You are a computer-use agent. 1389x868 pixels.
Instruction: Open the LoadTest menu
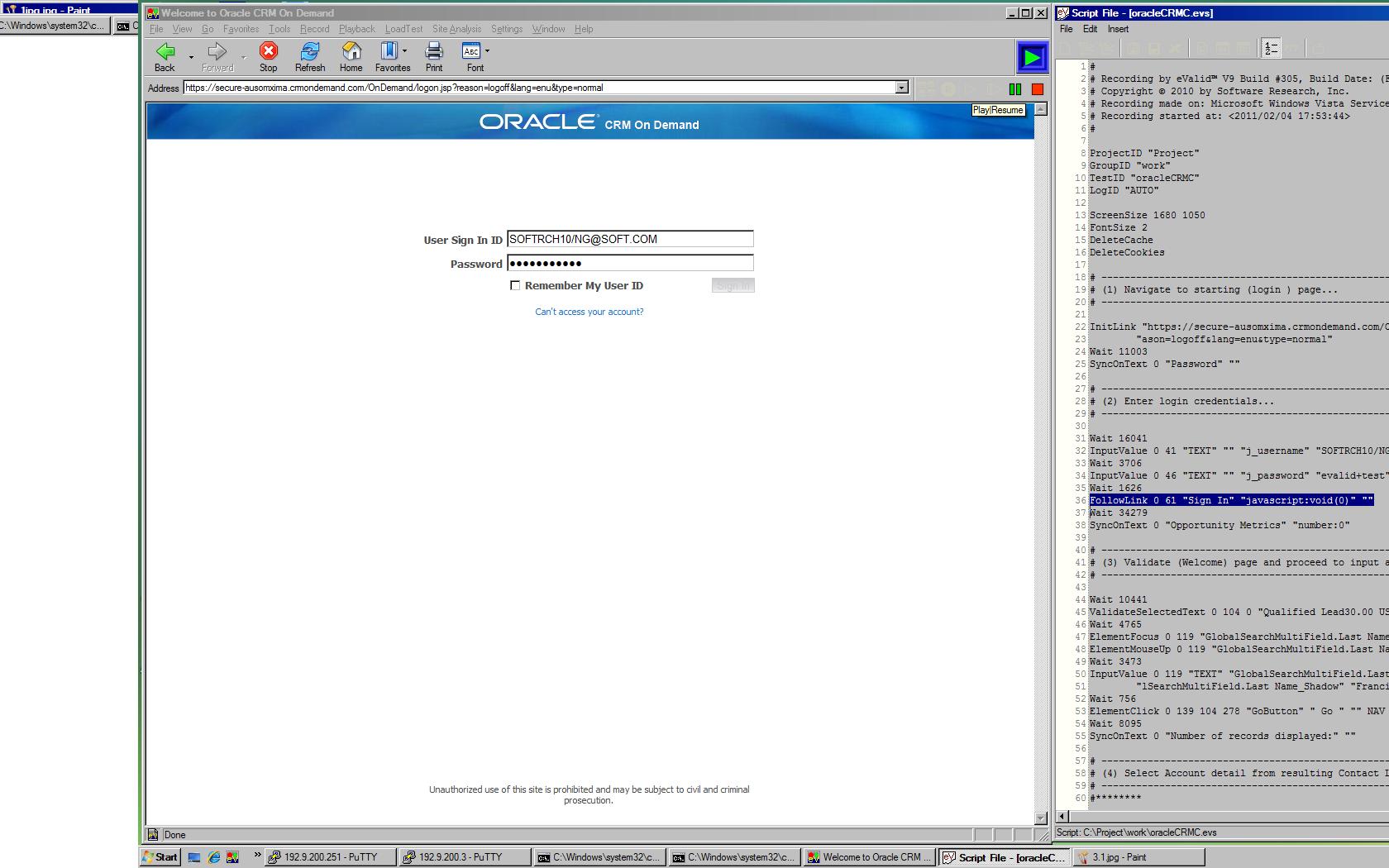click(403, 29)
